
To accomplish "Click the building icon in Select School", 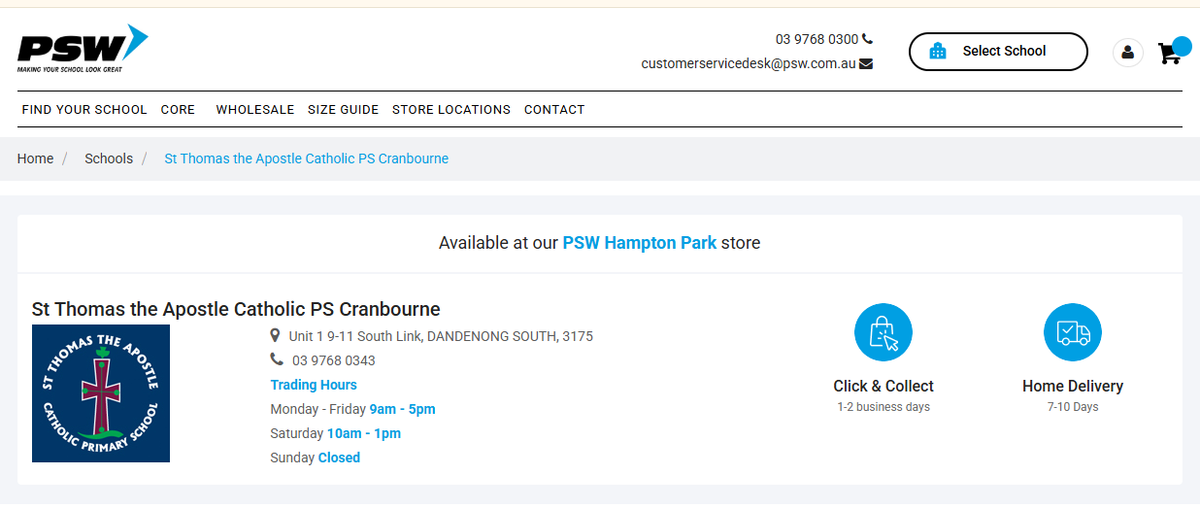I will click(937, 52).
